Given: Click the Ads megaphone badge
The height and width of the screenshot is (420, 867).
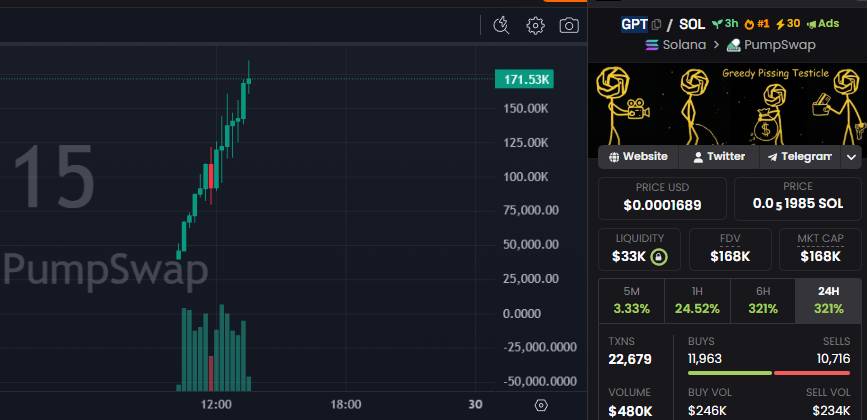Looking at the screenshot, I should click(x=823, y=24).
